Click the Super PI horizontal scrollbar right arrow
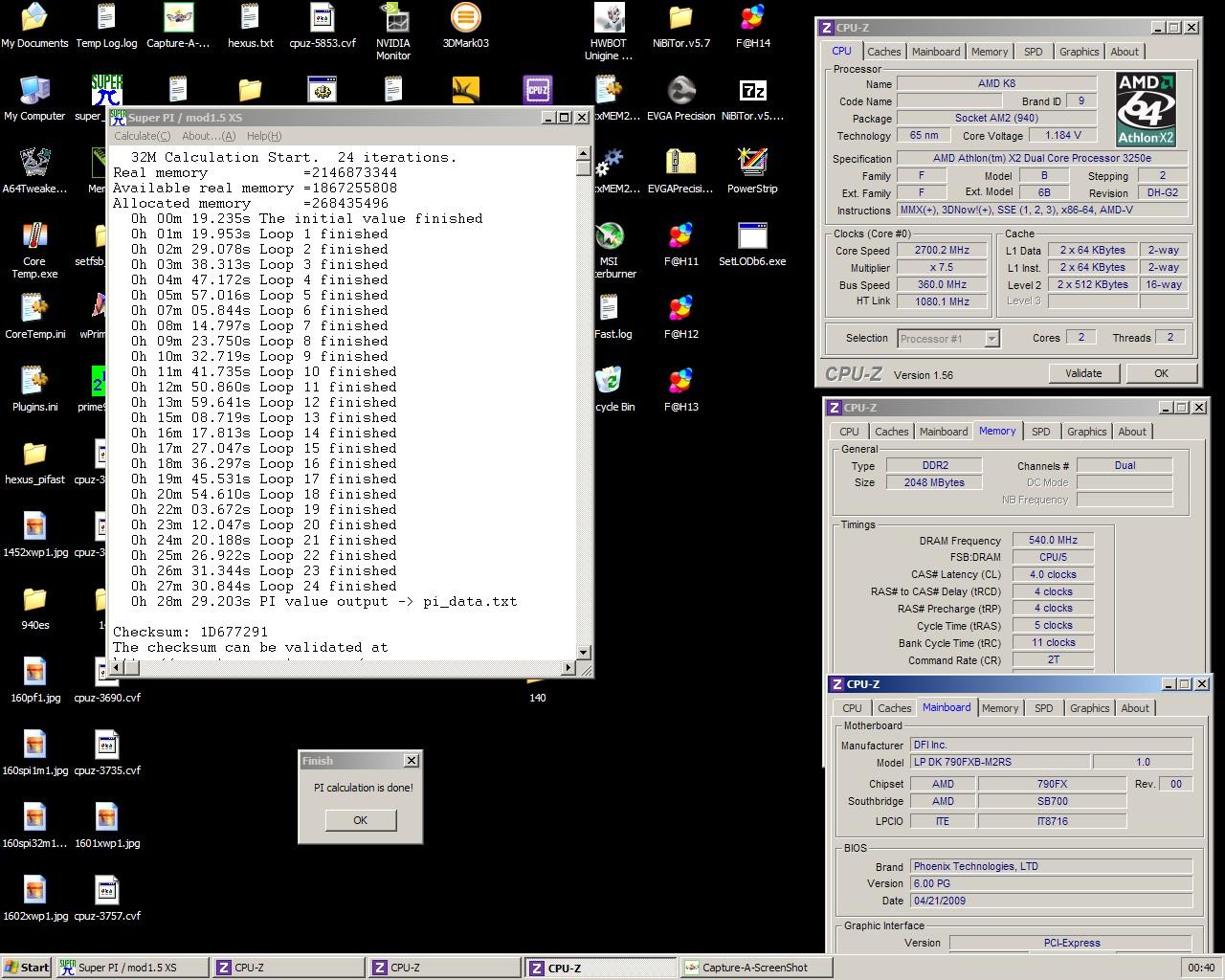Screen dimensions: 1225x980 [x=568, y=667]
